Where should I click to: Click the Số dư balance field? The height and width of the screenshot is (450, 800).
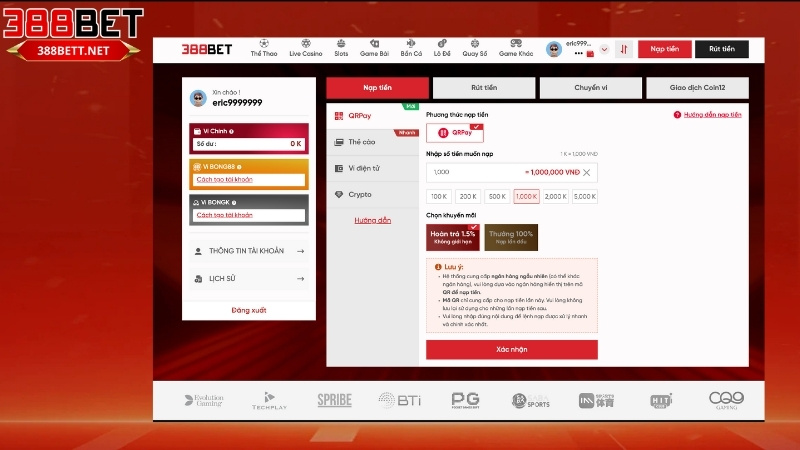[249, 144]
